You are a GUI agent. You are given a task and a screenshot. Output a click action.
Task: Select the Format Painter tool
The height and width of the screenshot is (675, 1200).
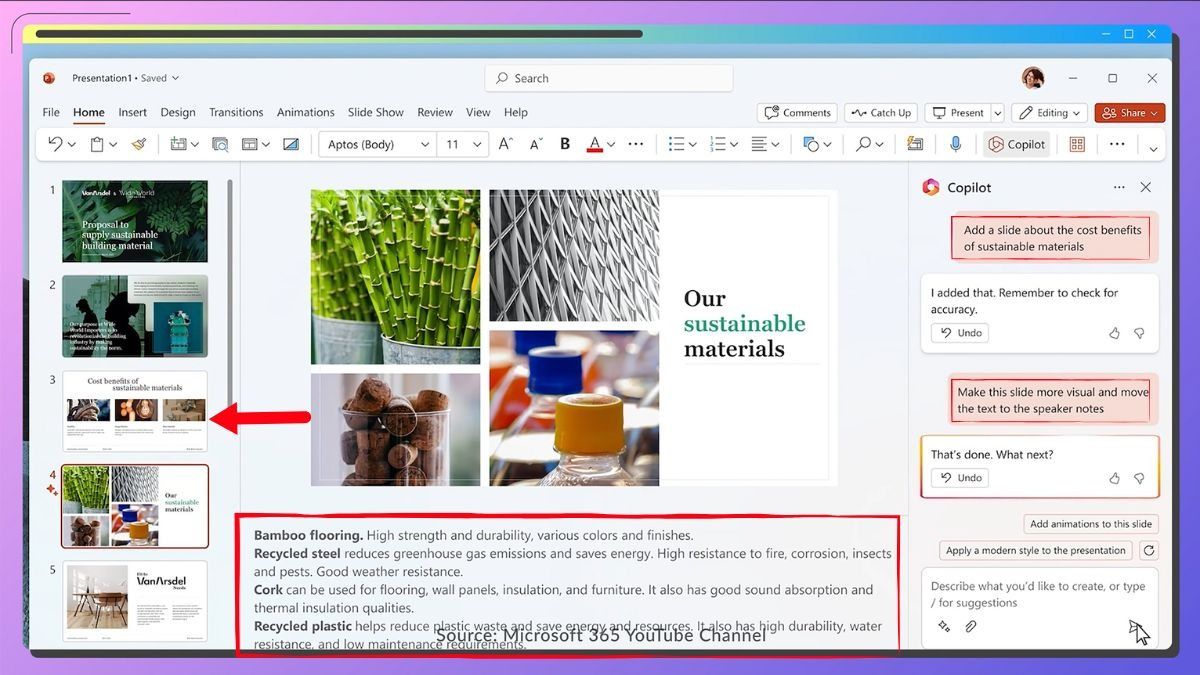(x=140, y=144)
